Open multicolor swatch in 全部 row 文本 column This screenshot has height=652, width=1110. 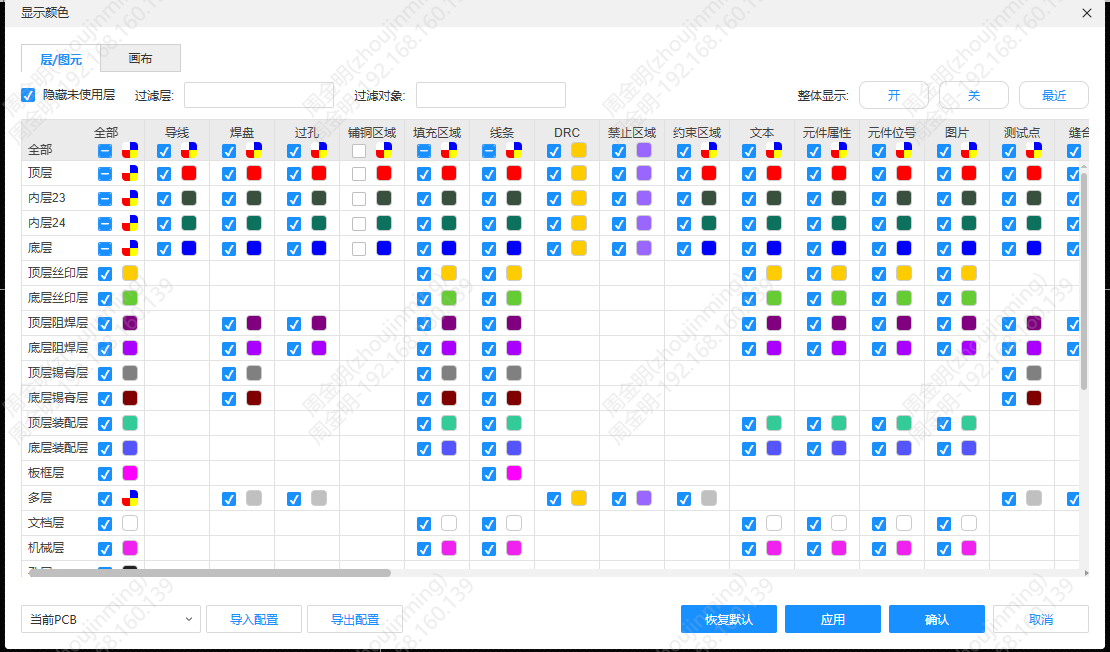[774, 150]
